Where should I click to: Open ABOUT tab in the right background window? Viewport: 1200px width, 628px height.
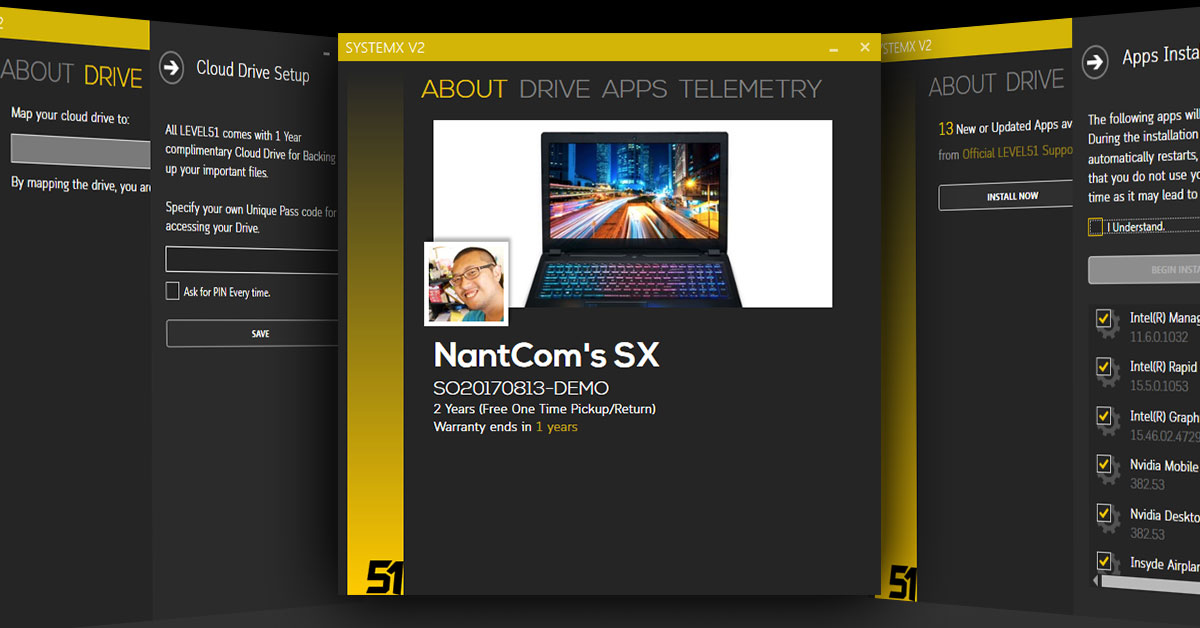tap(962, 86)
